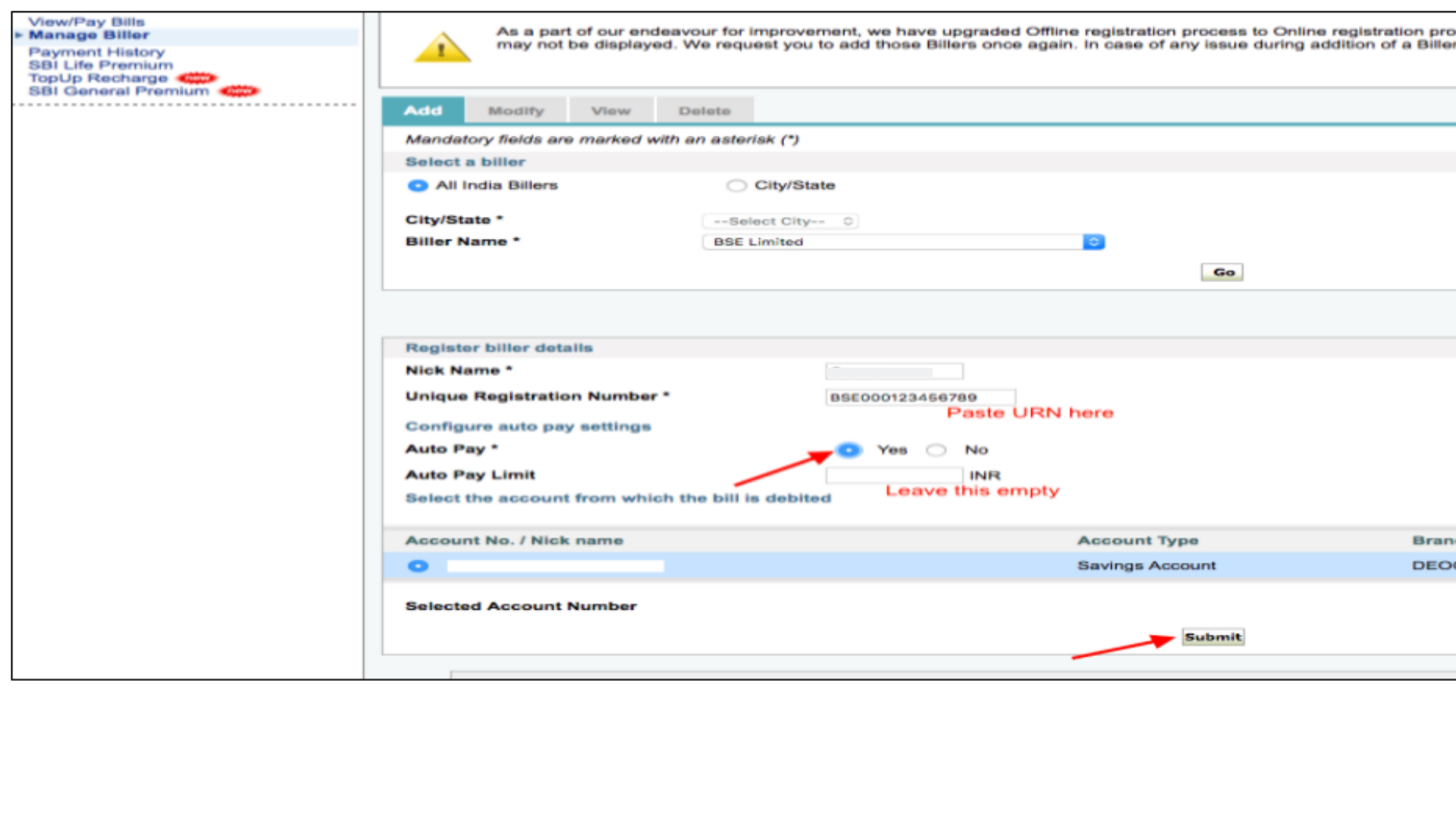The width and height of the screenshot is (1456, 819).
Task: Select the Savings Account row radio button
Action: coord(418,566)
